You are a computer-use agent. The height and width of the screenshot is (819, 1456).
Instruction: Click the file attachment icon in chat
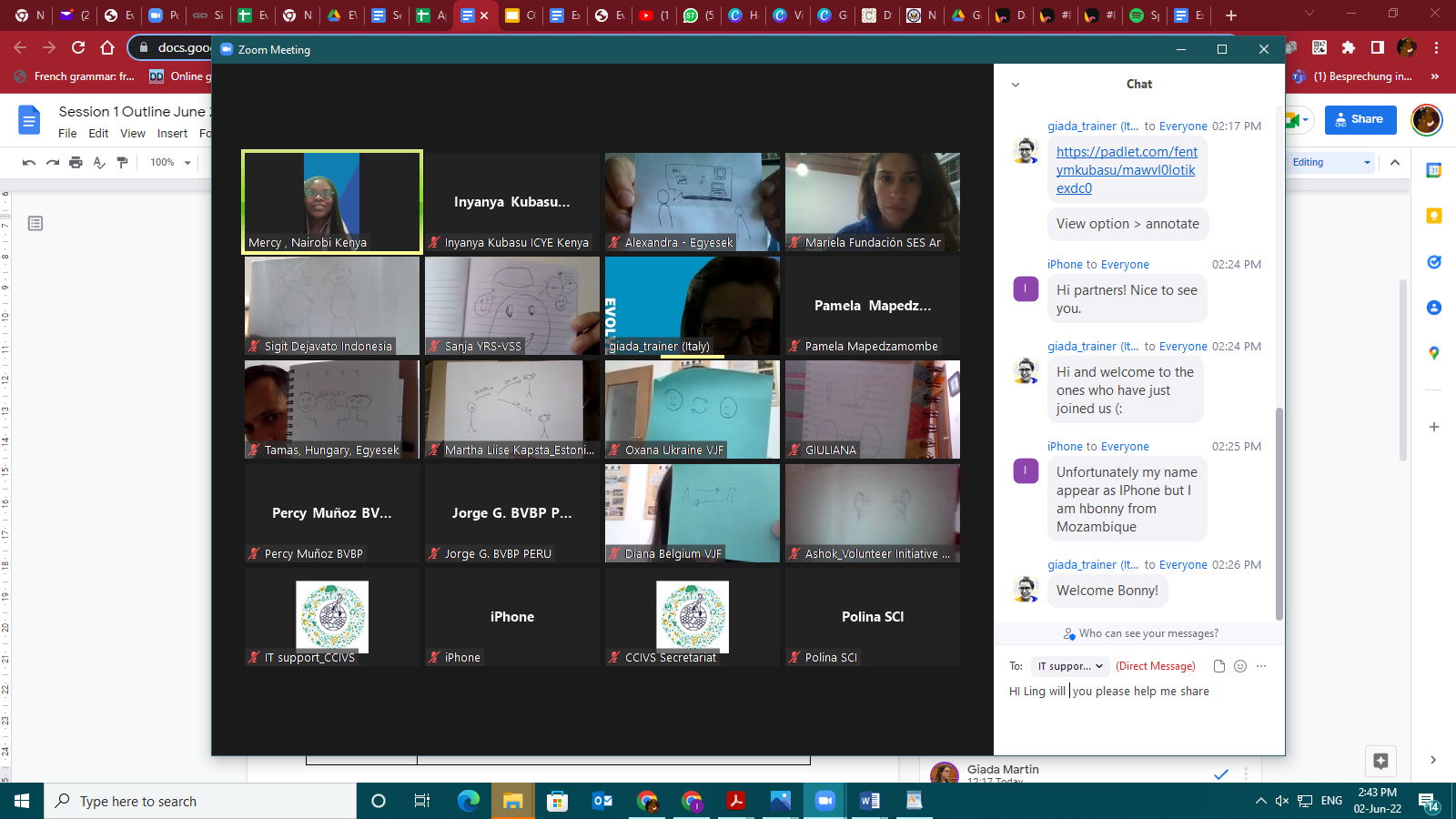pyautogui.click(x=1219, y=666)
